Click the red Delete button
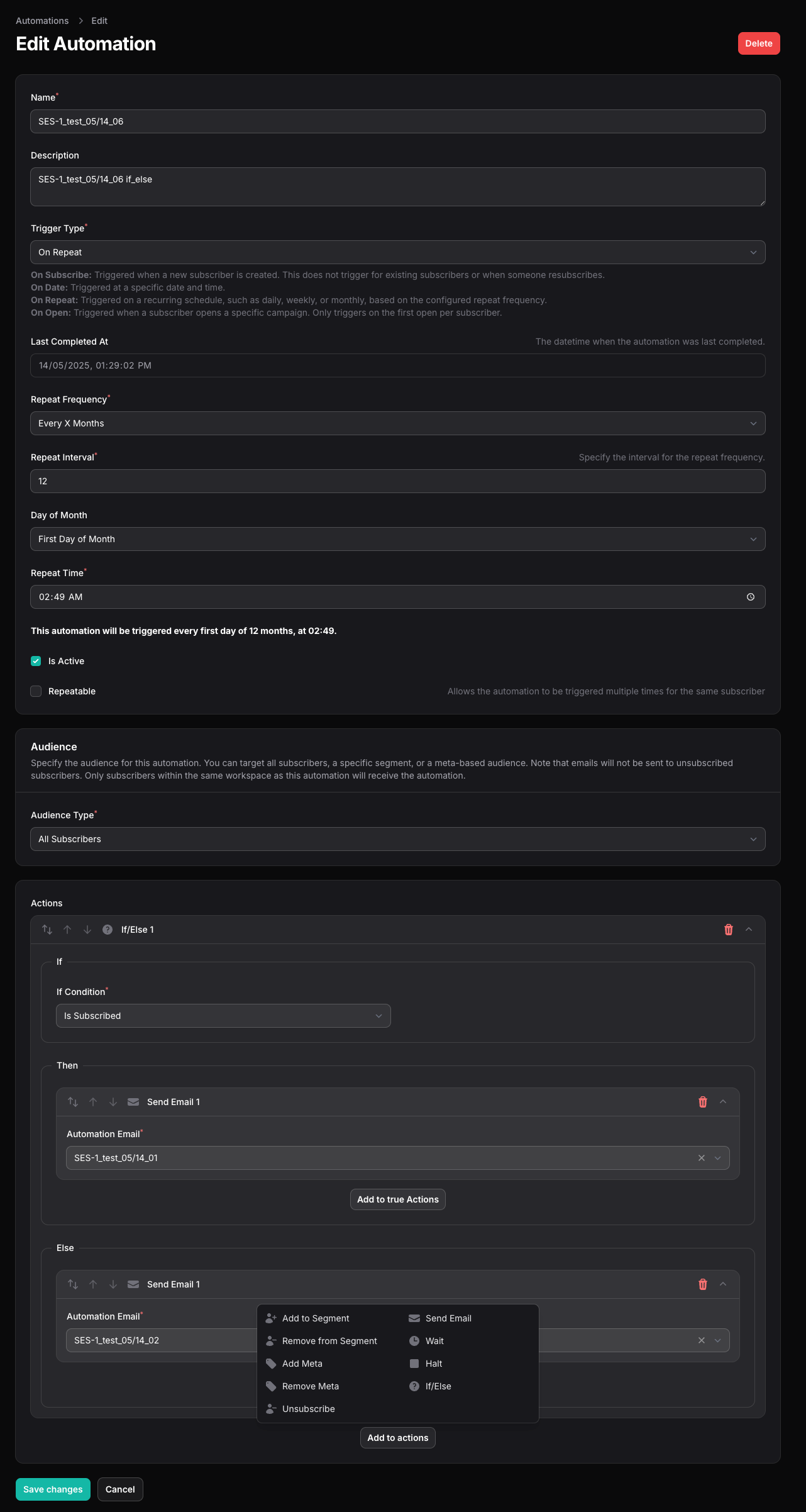 coord(759,43)
